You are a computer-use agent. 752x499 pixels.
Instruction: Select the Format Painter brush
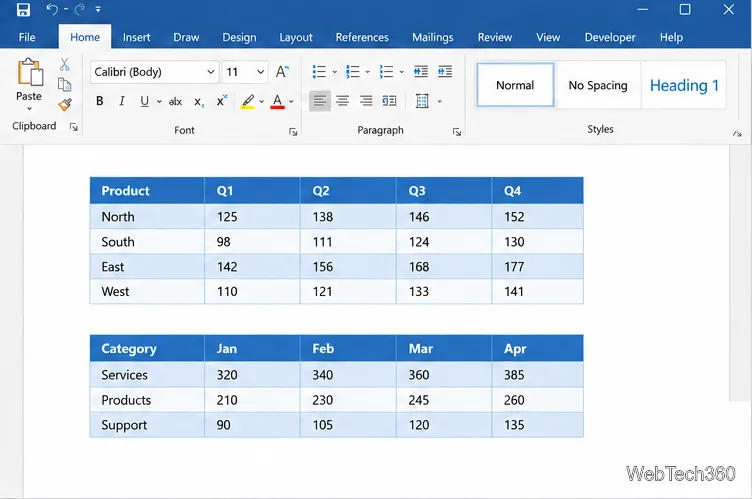click(65, 104)
